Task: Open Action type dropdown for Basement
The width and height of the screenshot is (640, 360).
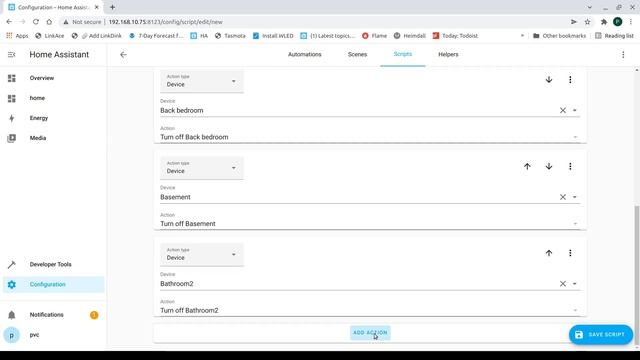Action: 202,168
